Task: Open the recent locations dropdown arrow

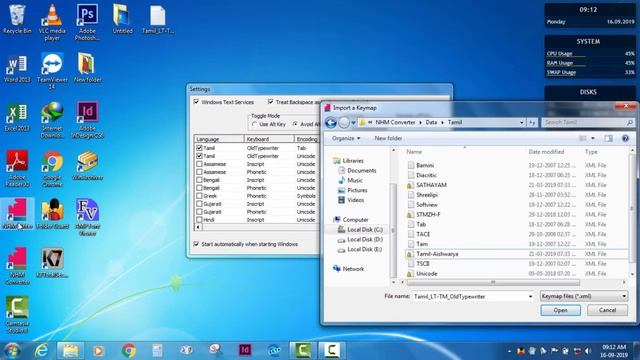Action: pos(353,122)
